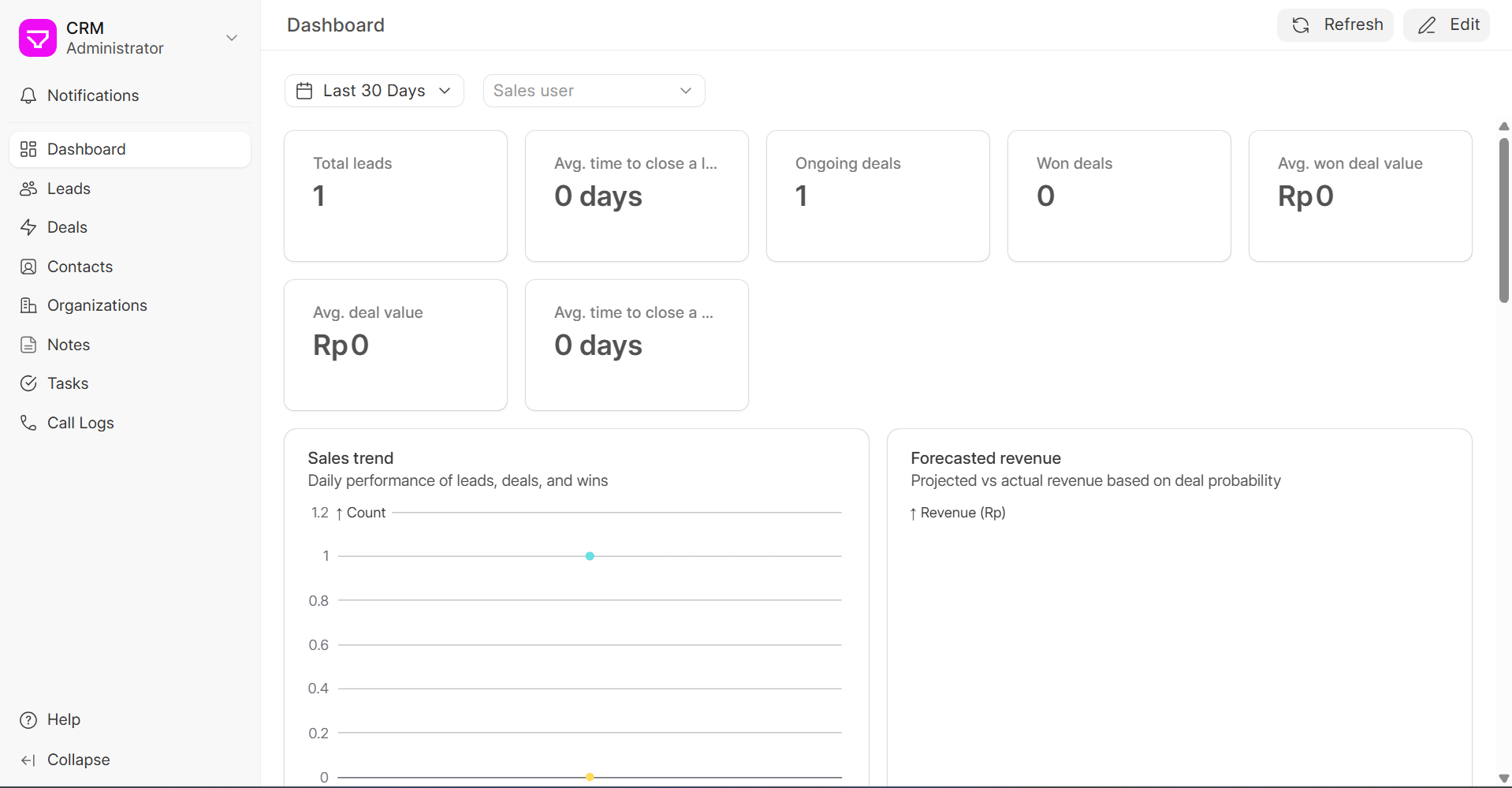The width and height of the screenshot is (1512, 788).
Task: Click the Call Logs phone icon
Action: (28, 423)
